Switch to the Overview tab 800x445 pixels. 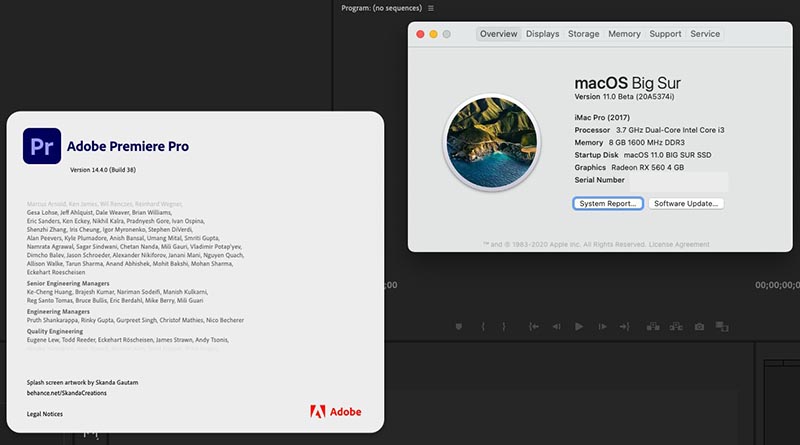pyautogui.click(x=498, y=34)
